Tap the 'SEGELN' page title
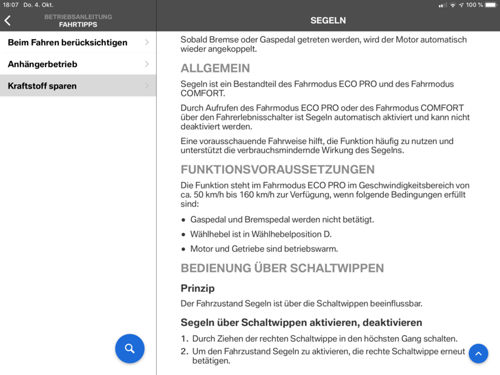The image size is (500, 375). click(x=328, y=21)
